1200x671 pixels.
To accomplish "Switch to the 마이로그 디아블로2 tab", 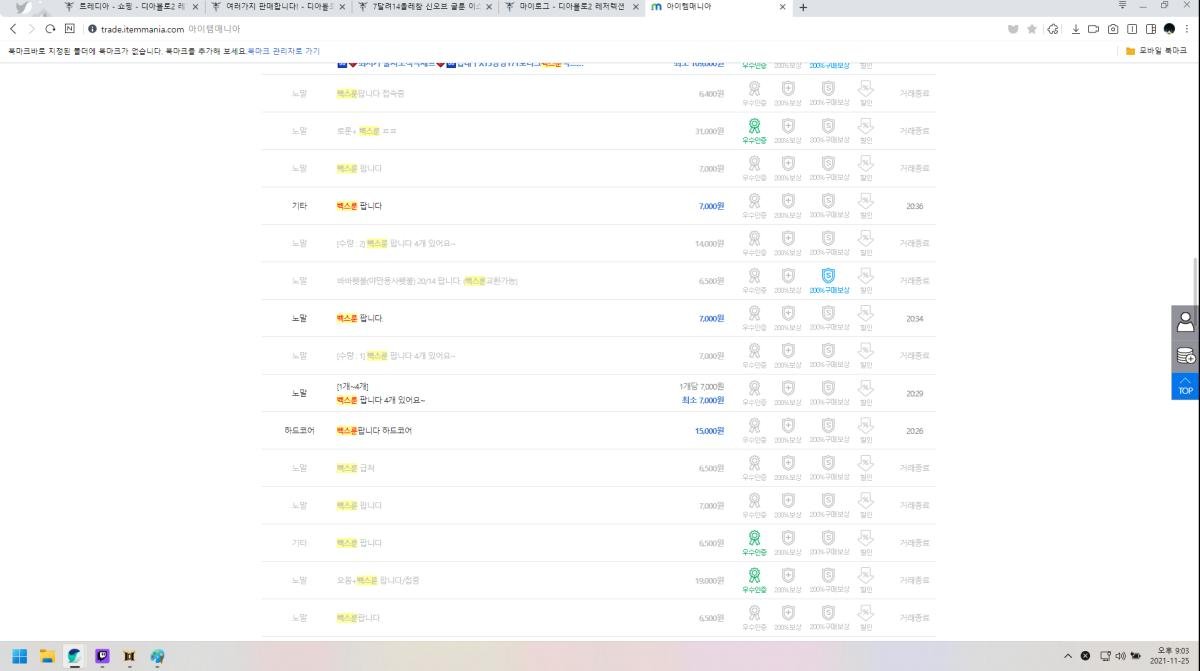I will point(570,7).
